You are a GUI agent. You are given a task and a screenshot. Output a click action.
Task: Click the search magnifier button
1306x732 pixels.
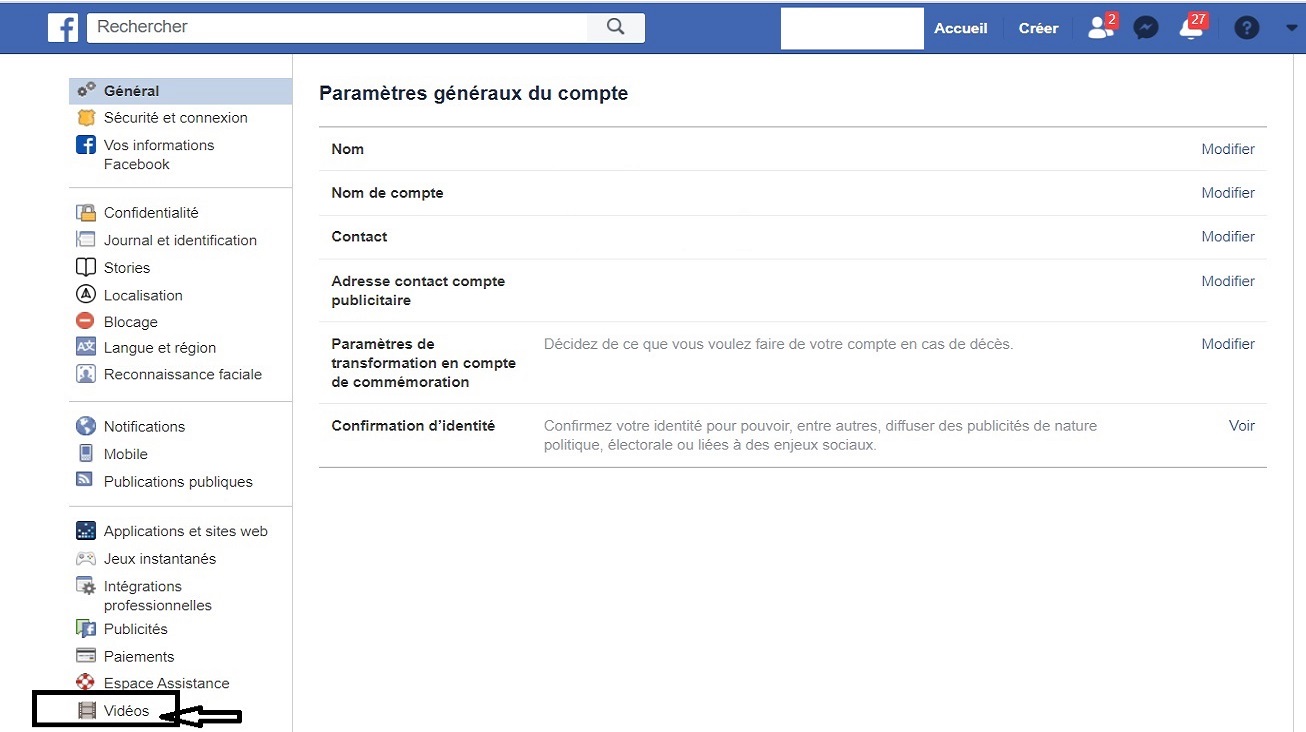point(616,27)
